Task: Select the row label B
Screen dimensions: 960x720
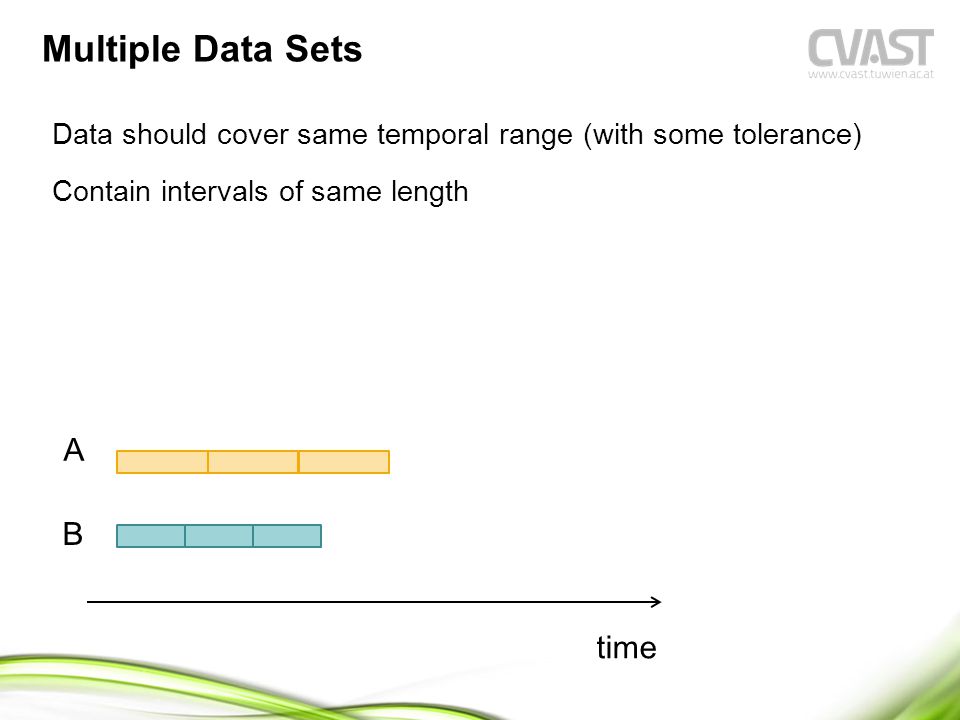Action: pos(72,534)
